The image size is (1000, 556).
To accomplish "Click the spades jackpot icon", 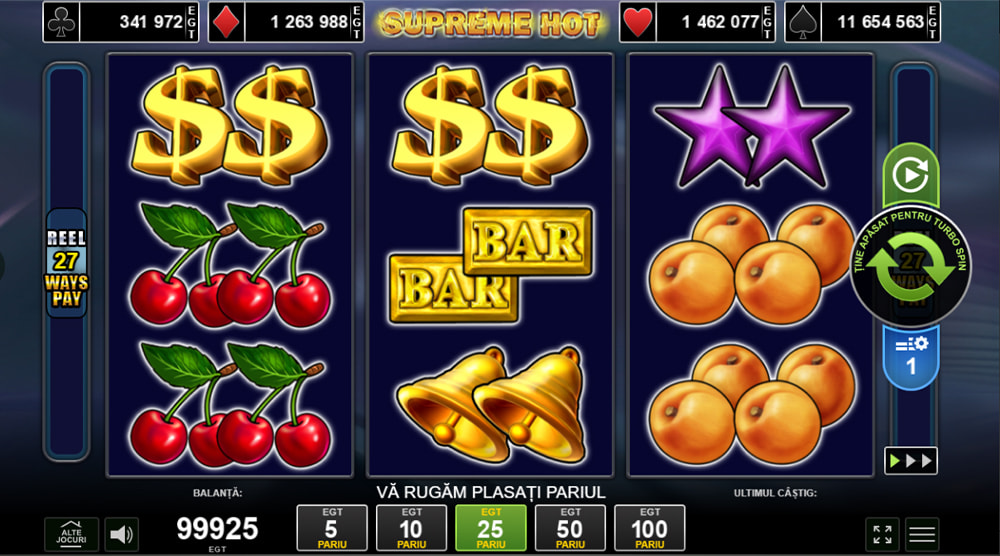I will point(803,22).
